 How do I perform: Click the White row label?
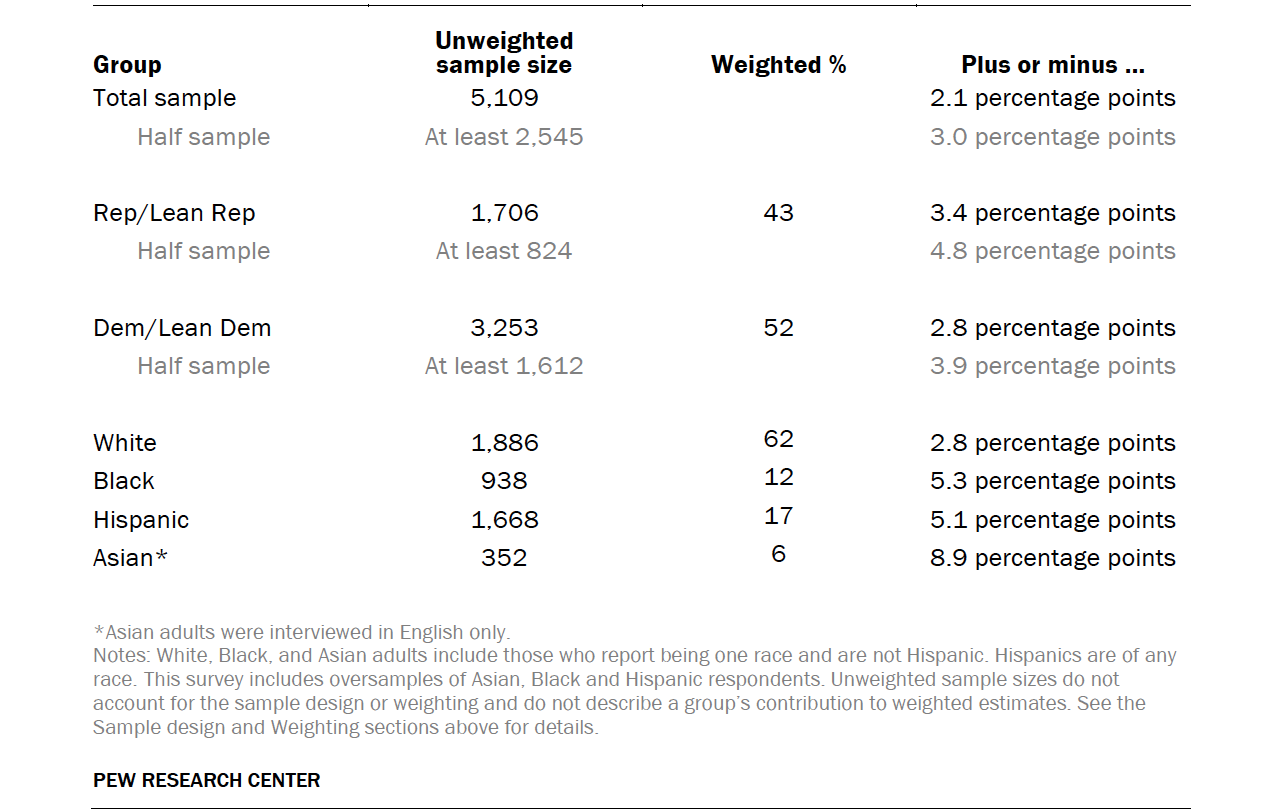(x=125, y=443)
